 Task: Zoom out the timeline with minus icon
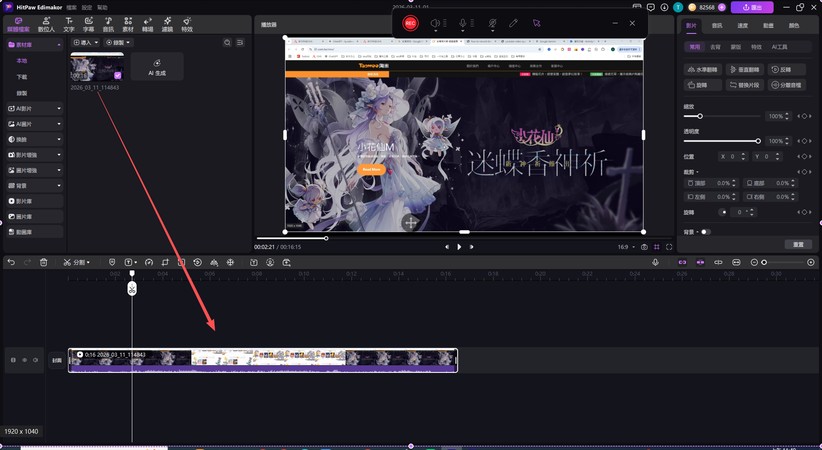754,262
